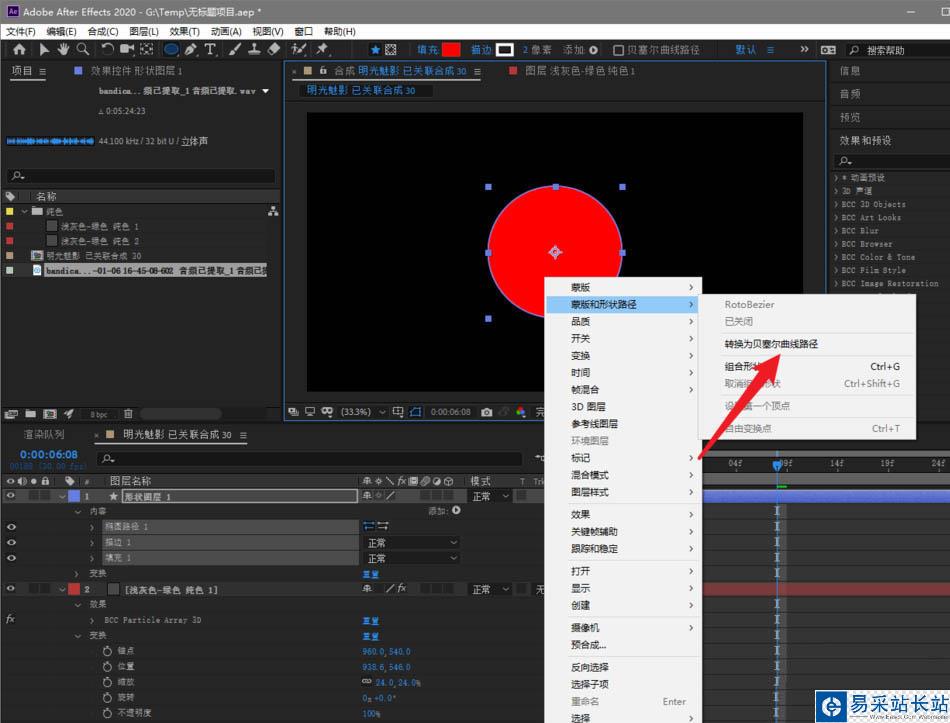
Task: Toggle the fx switch of BCC Particle Array 3D
Action: point(10,619)
